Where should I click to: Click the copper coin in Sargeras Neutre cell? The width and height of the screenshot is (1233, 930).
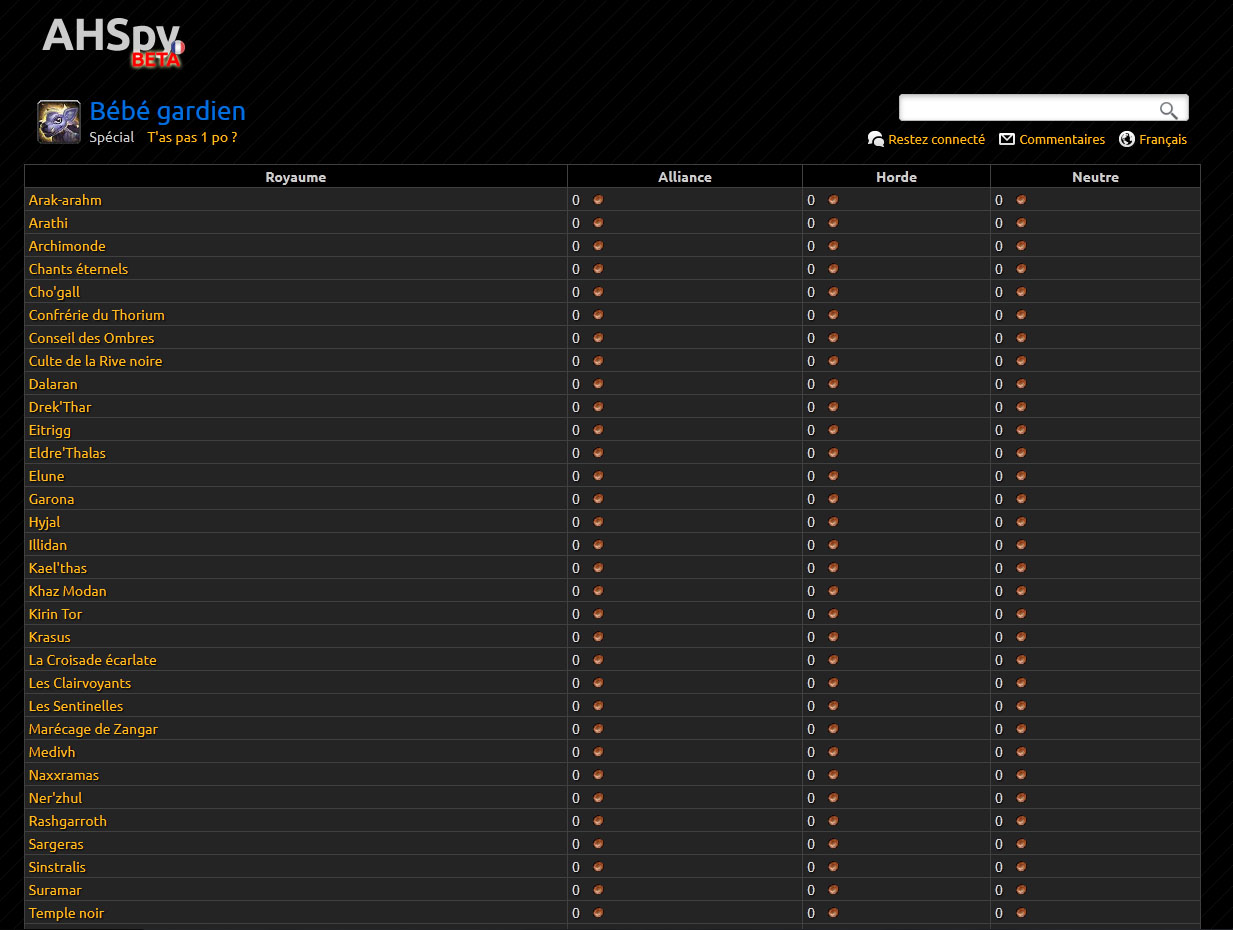1021,844
